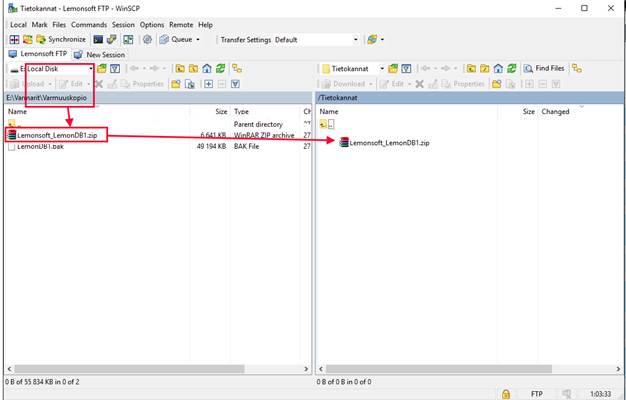The width and height of the screenshot is (626, 400).
Task: Click the local select-filter icon after minus
Action: [235, 84]
